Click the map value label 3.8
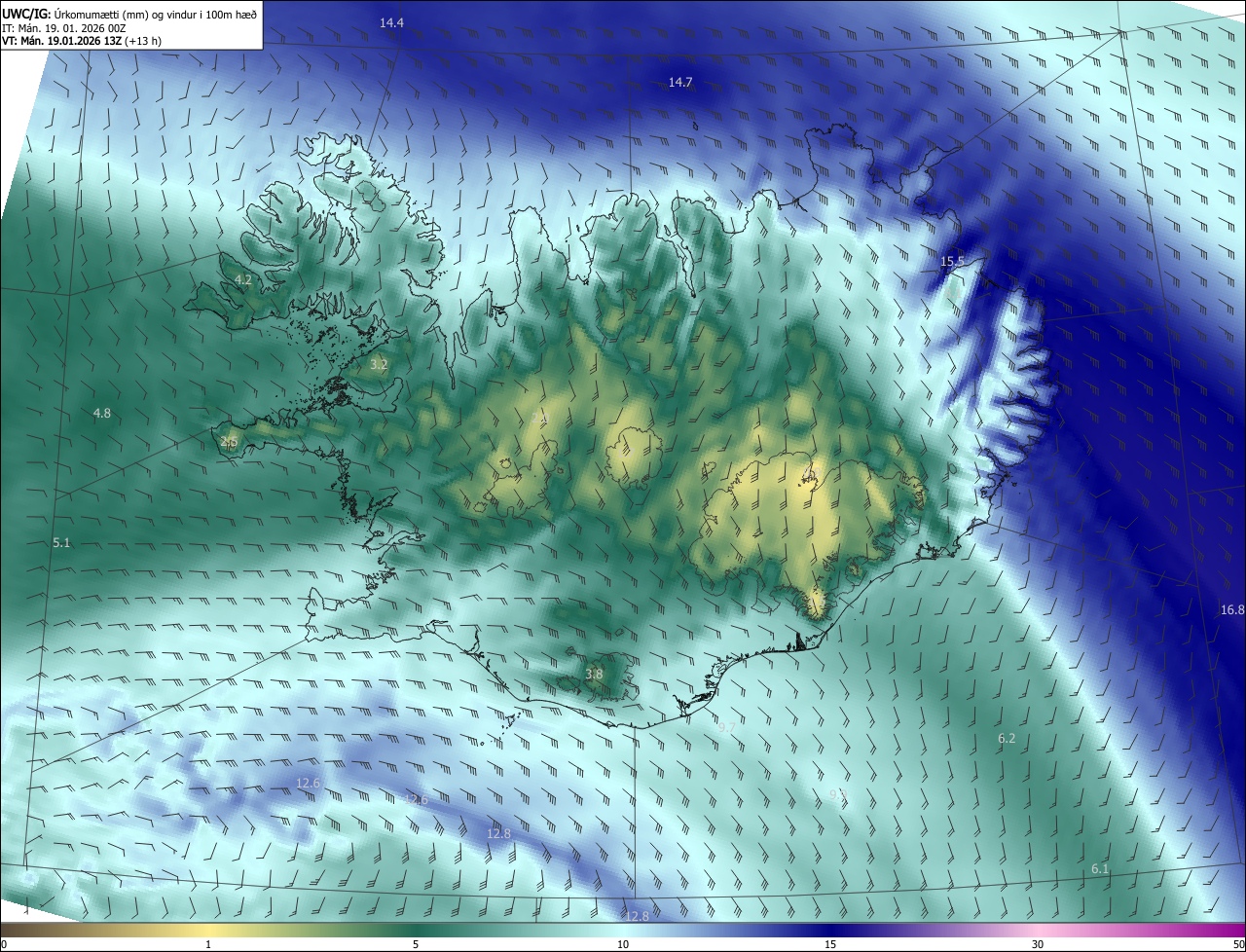This screenshot has width=1246, height=952. (x=593, y=674)
